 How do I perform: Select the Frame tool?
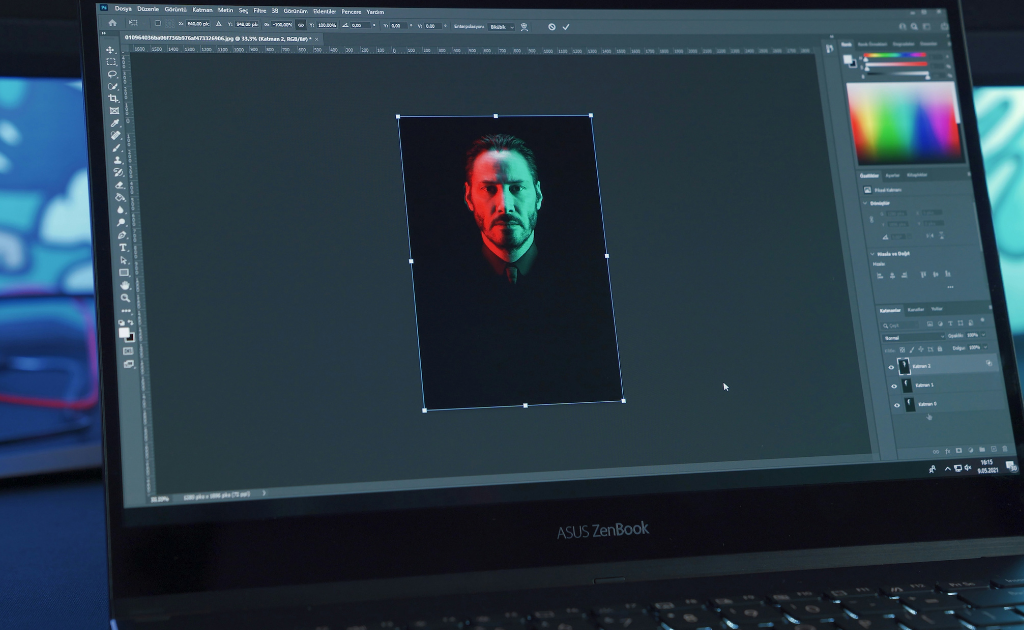click(x=114, y=111)
